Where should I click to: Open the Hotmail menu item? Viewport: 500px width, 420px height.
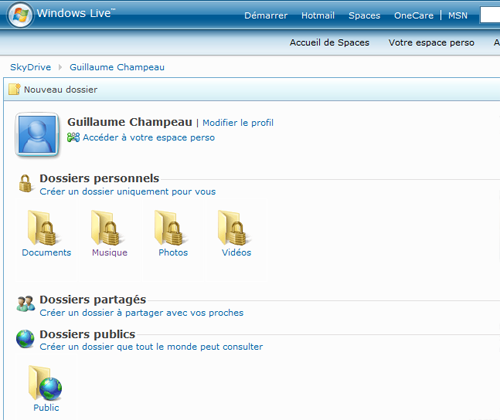[x=318, y=16]
